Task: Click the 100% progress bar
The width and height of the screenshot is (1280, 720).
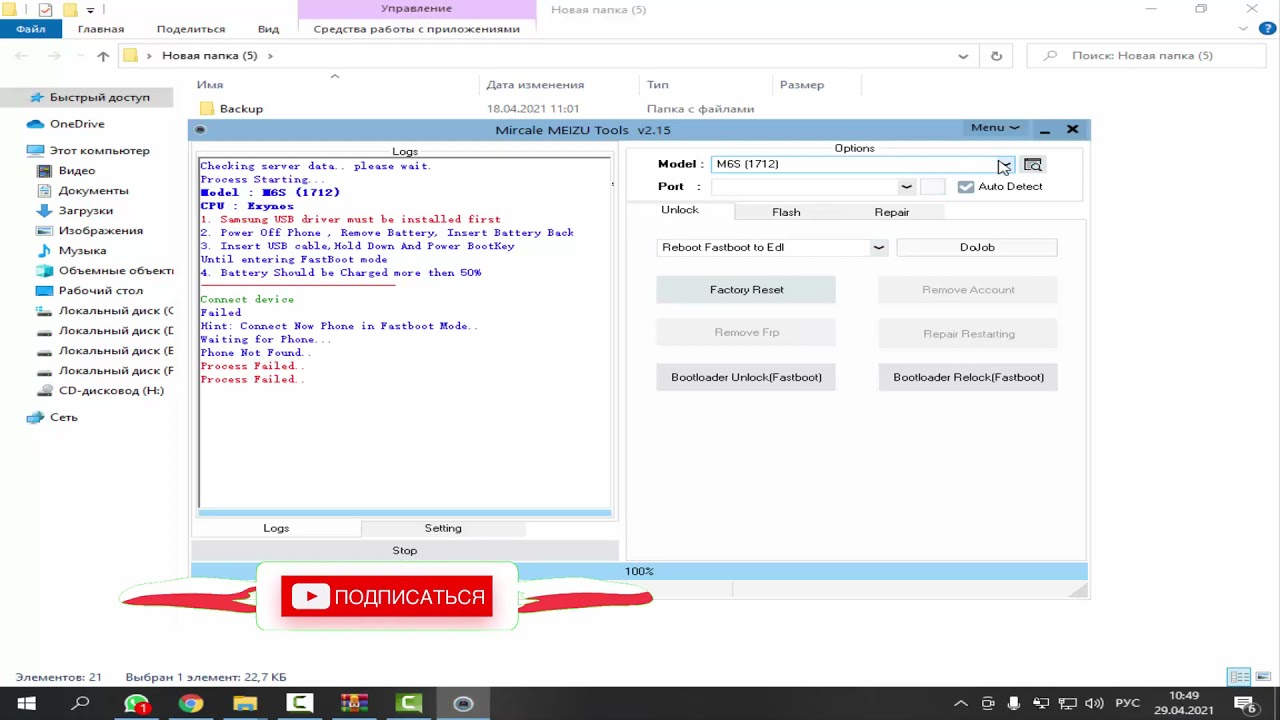Action: click(x=639, y=571)
